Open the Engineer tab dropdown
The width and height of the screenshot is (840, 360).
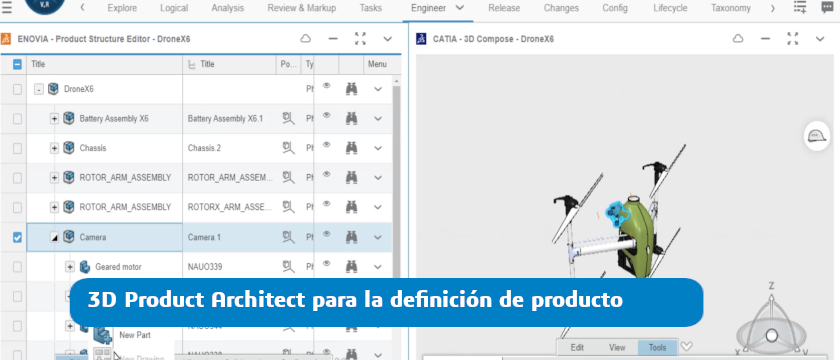coord(460,8)
